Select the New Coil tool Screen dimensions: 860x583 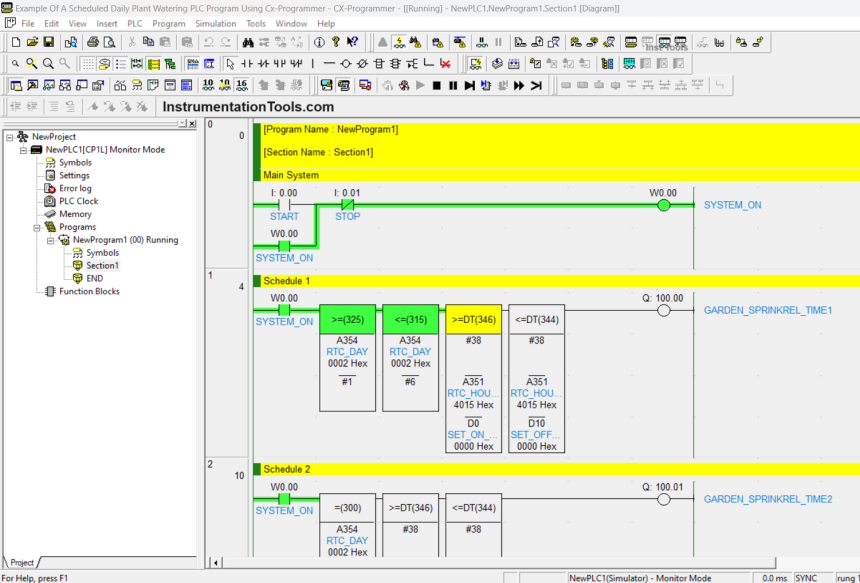pos(346,64)
